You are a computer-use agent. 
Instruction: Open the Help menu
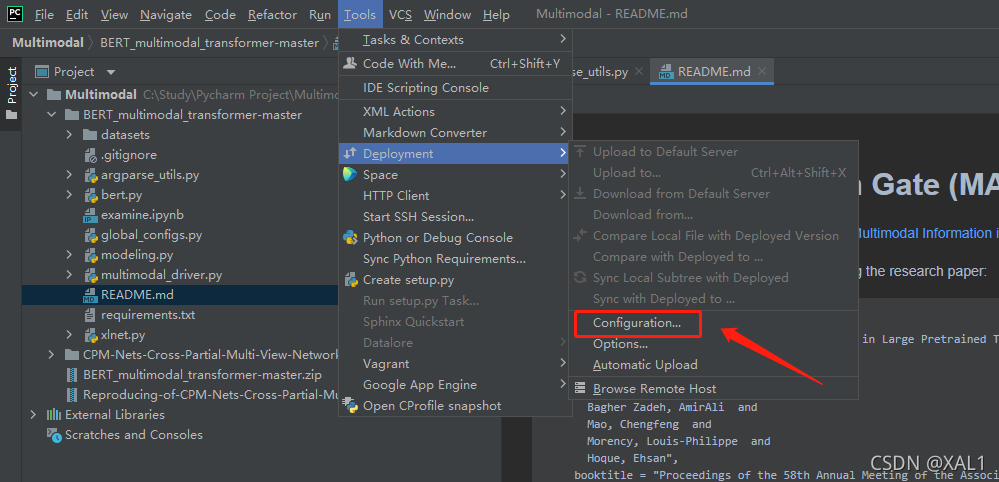point(496,14)
